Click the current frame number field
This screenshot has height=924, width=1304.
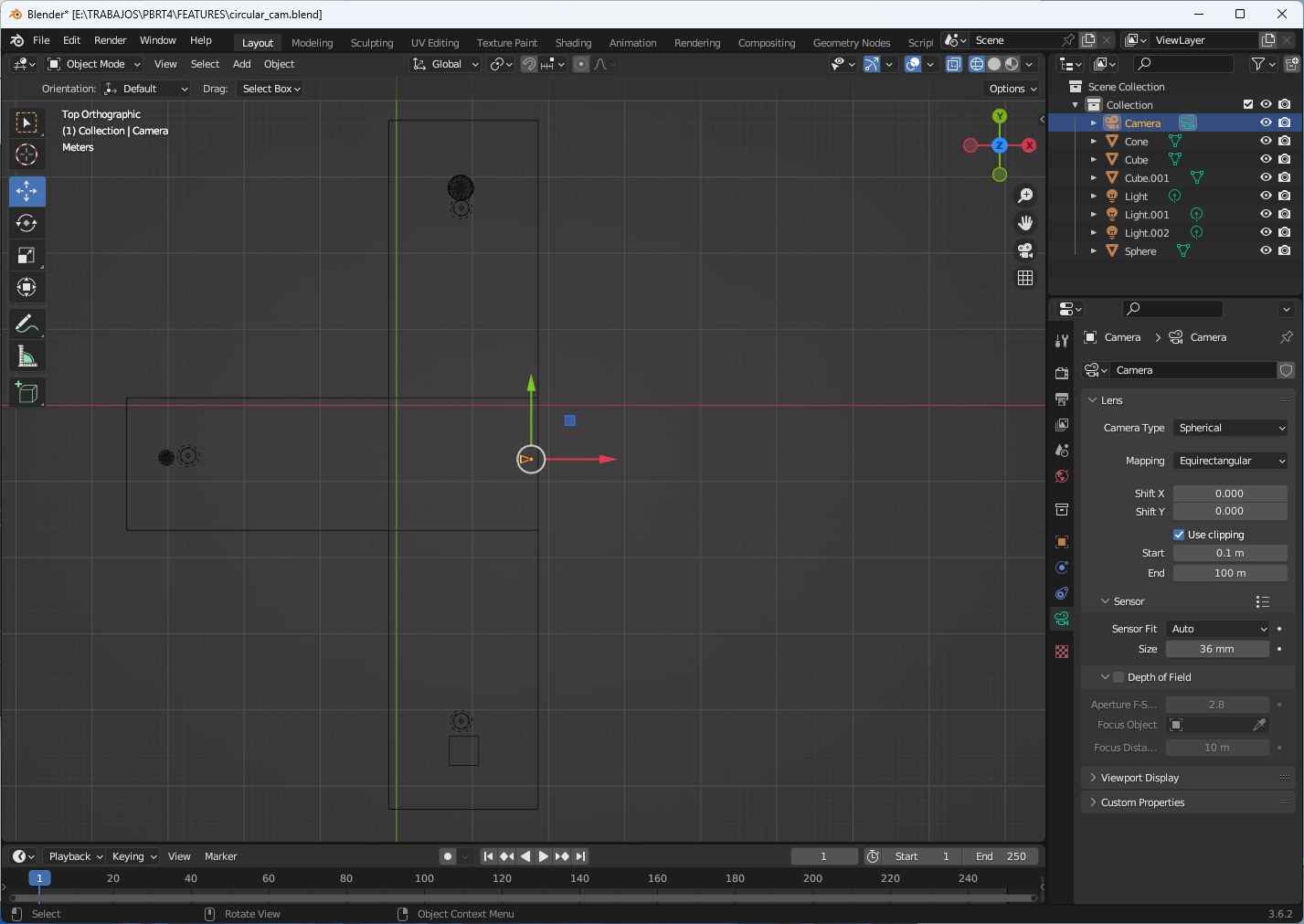click(x=823, y=855)
